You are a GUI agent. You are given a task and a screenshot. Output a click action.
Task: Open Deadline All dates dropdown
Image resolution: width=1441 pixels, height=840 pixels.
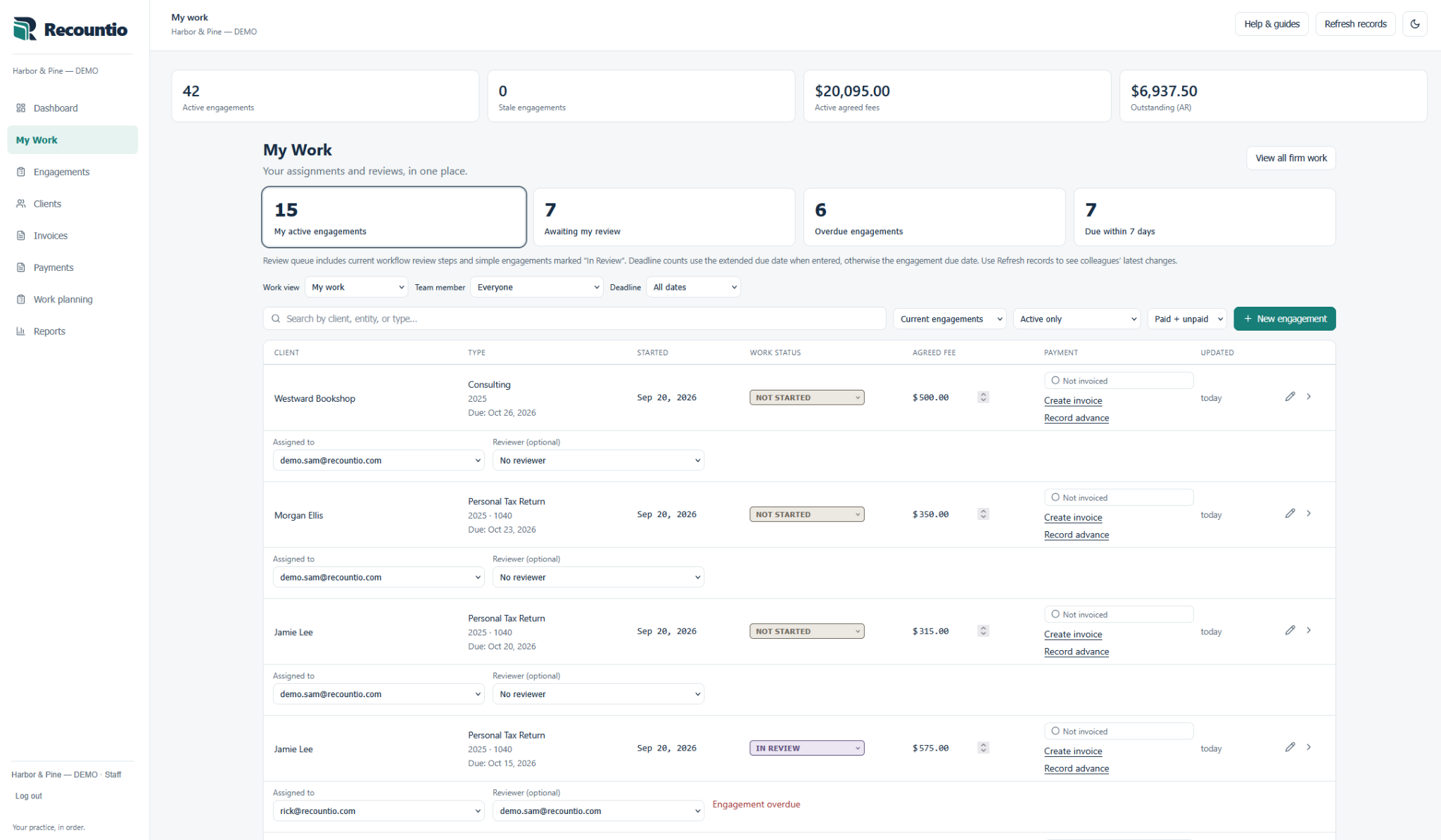tap(694, 287)
